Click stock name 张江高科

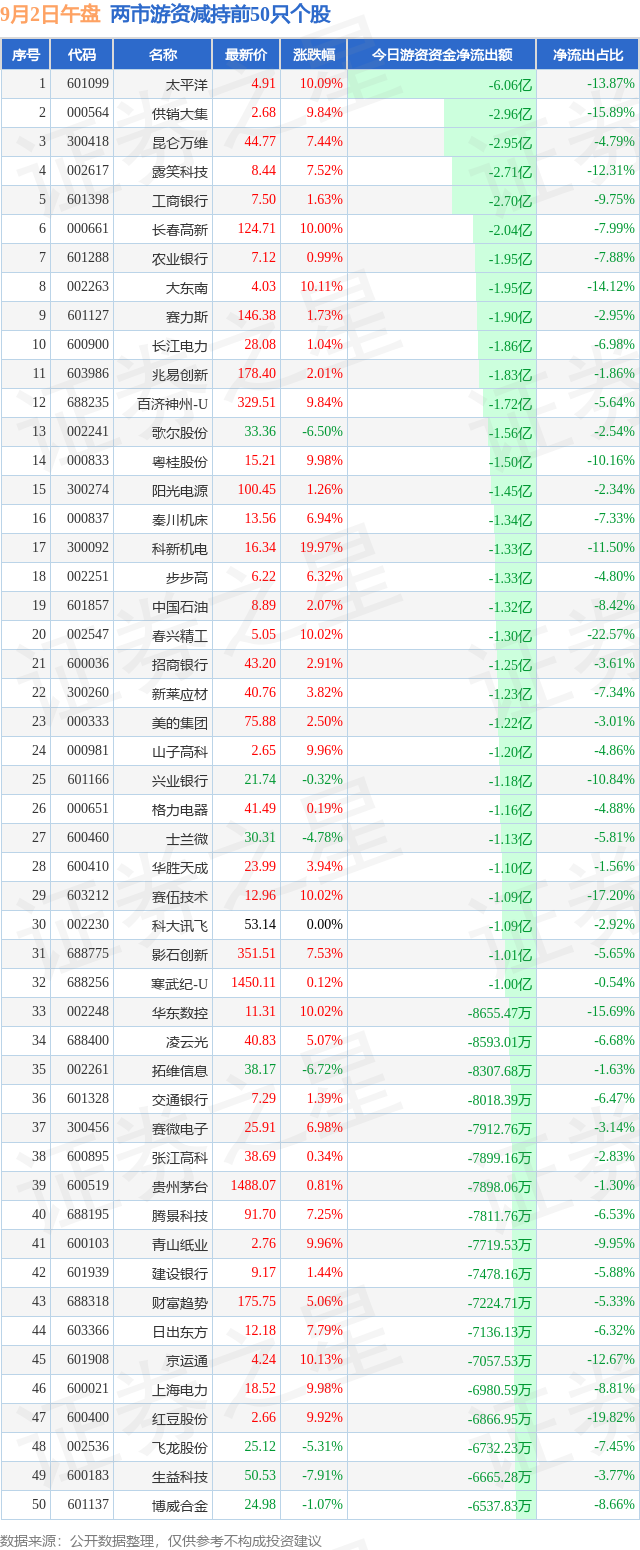(x=180, y=1157)
